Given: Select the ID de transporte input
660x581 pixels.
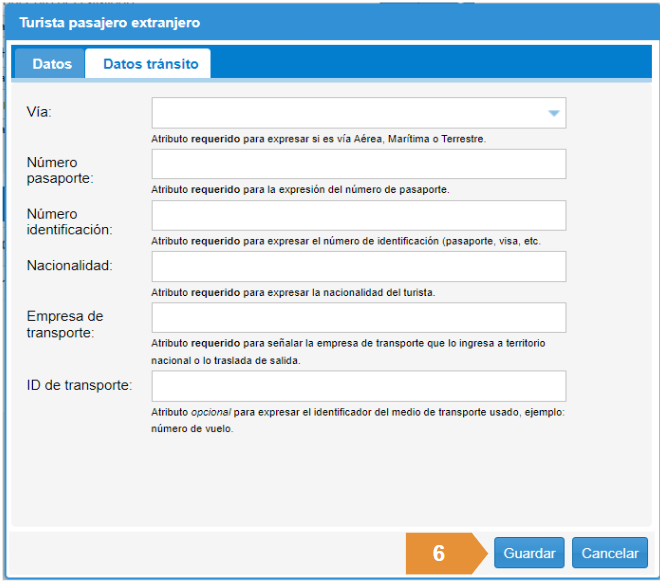Looking at the screenshot, I should pyautogui.click(x=359, y=386).
